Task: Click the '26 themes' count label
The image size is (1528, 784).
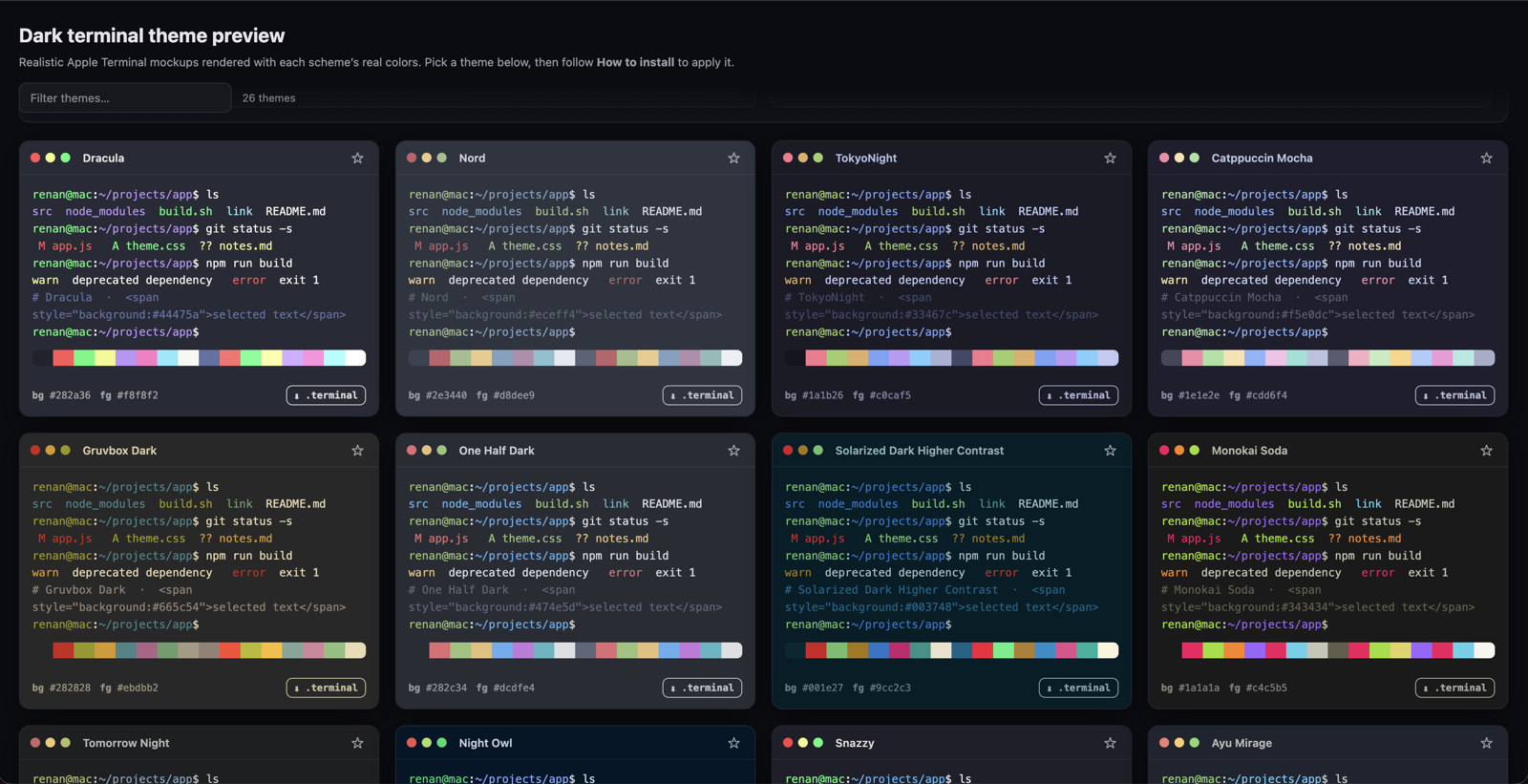Action: (x=268, y=97)
